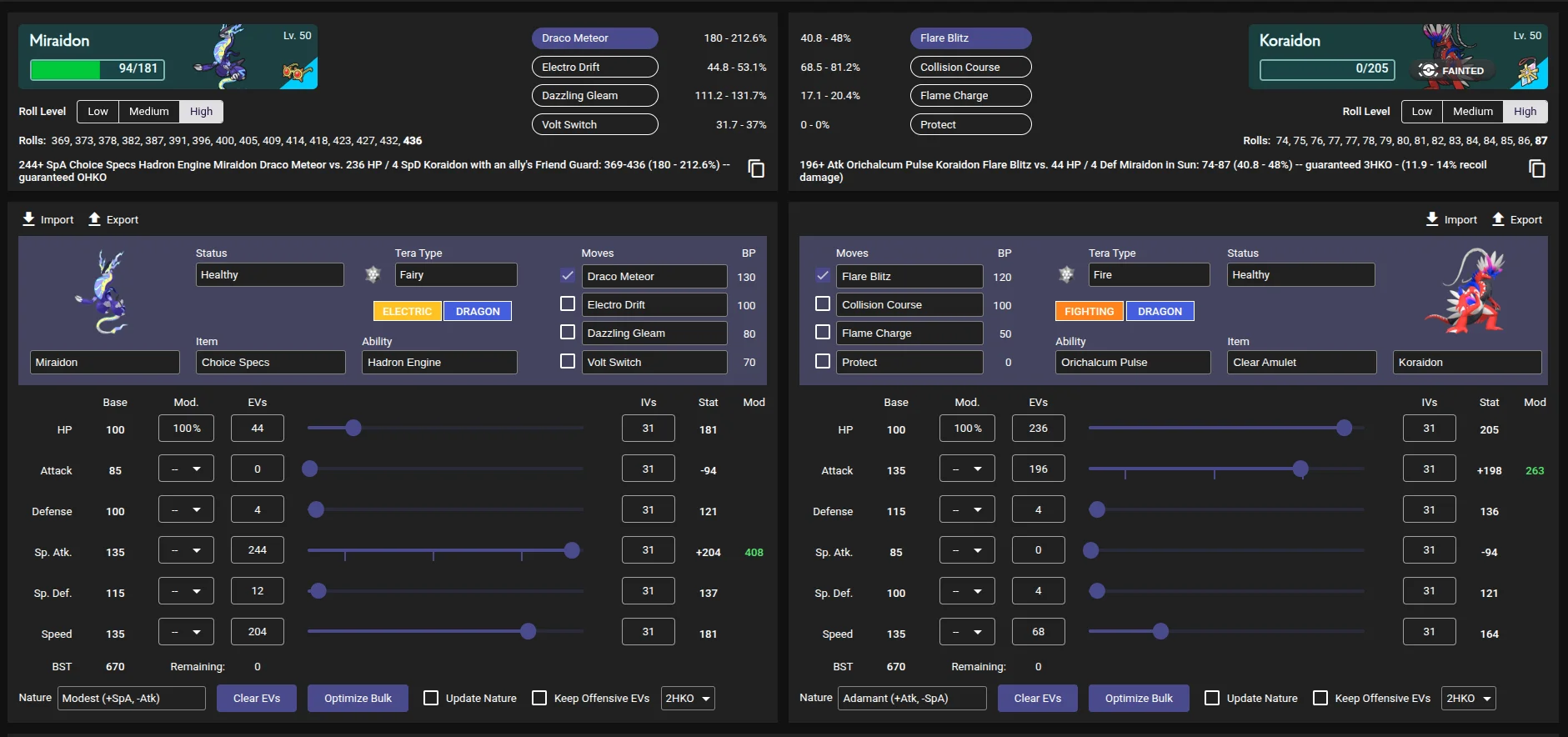The width and height of the screenshot is (1568, 737).
Task: Click Koraidon's Orichalcum Pulse ability field
Action: point(1133,362)
